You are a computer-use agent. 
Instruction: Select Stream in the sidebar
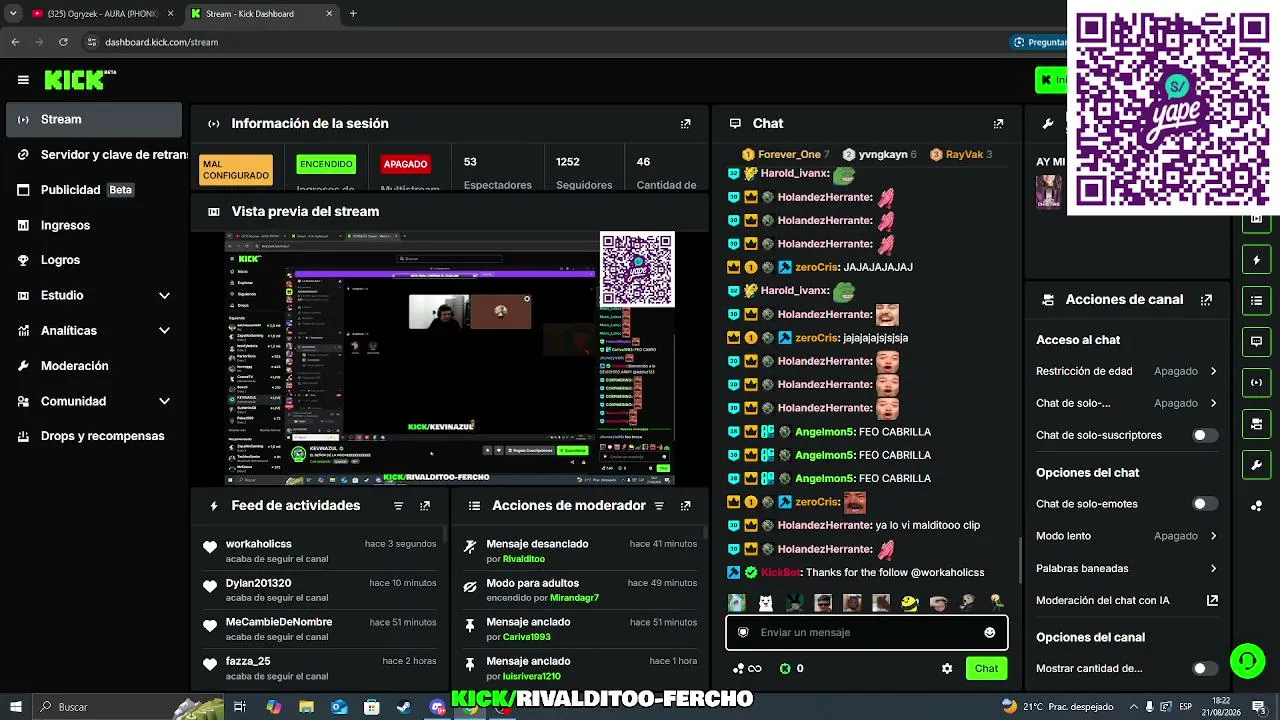[93, 120]
